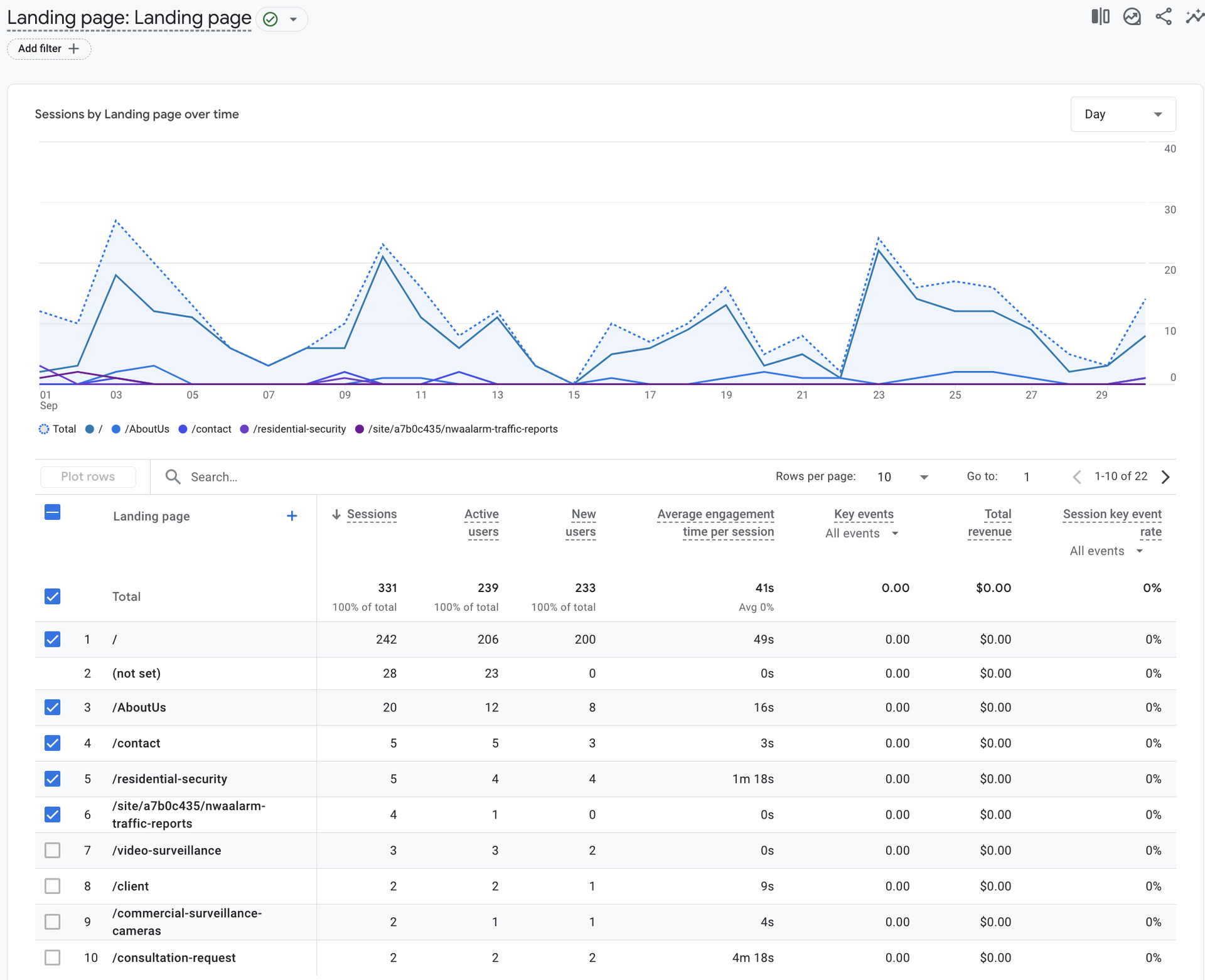The width and height of the screenshot is (1205, 980).
Task: Click the Plot rows button
Action: tap(88, 477)
